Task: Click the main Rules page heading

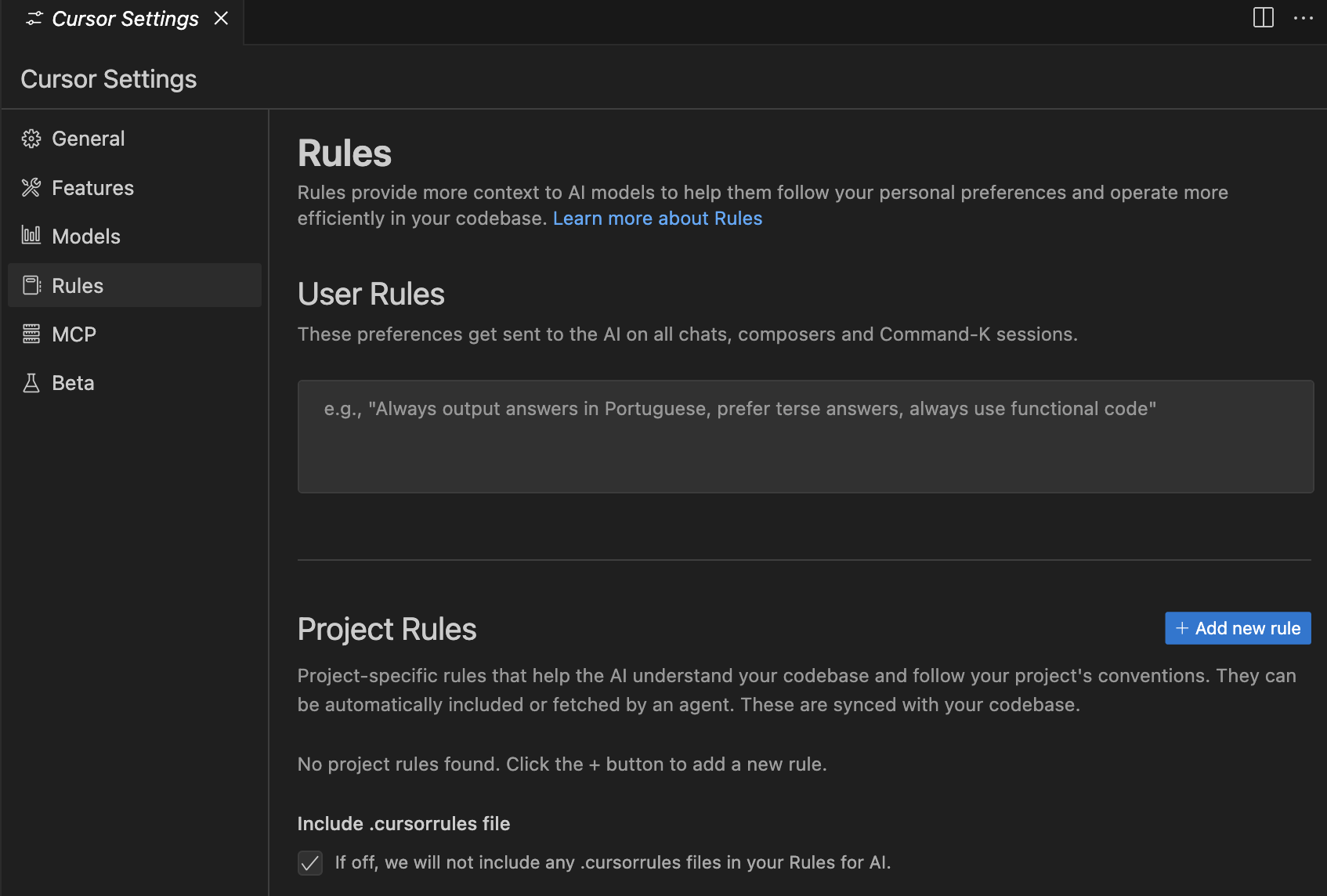Action: (x=345, y=154)
